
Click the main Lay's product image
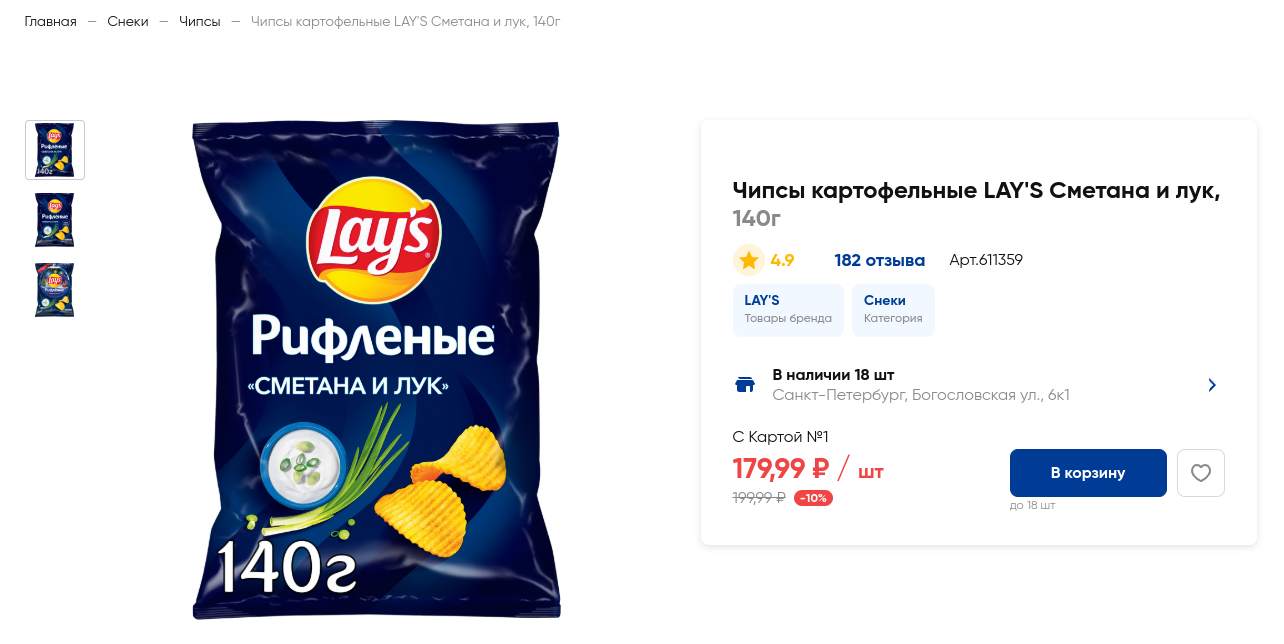(376, 370)
